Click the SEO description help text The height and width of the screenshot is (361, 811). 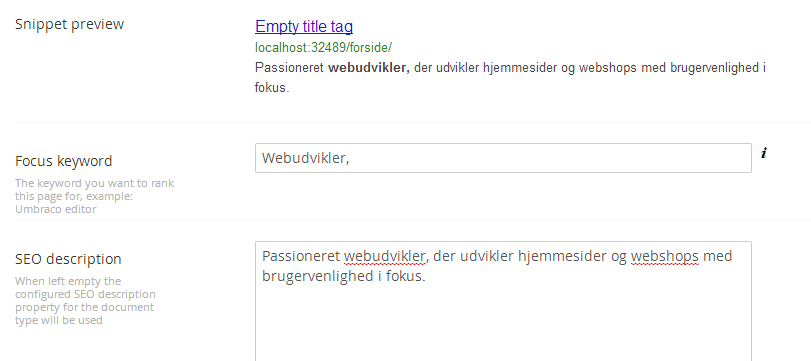click(85, 301)
